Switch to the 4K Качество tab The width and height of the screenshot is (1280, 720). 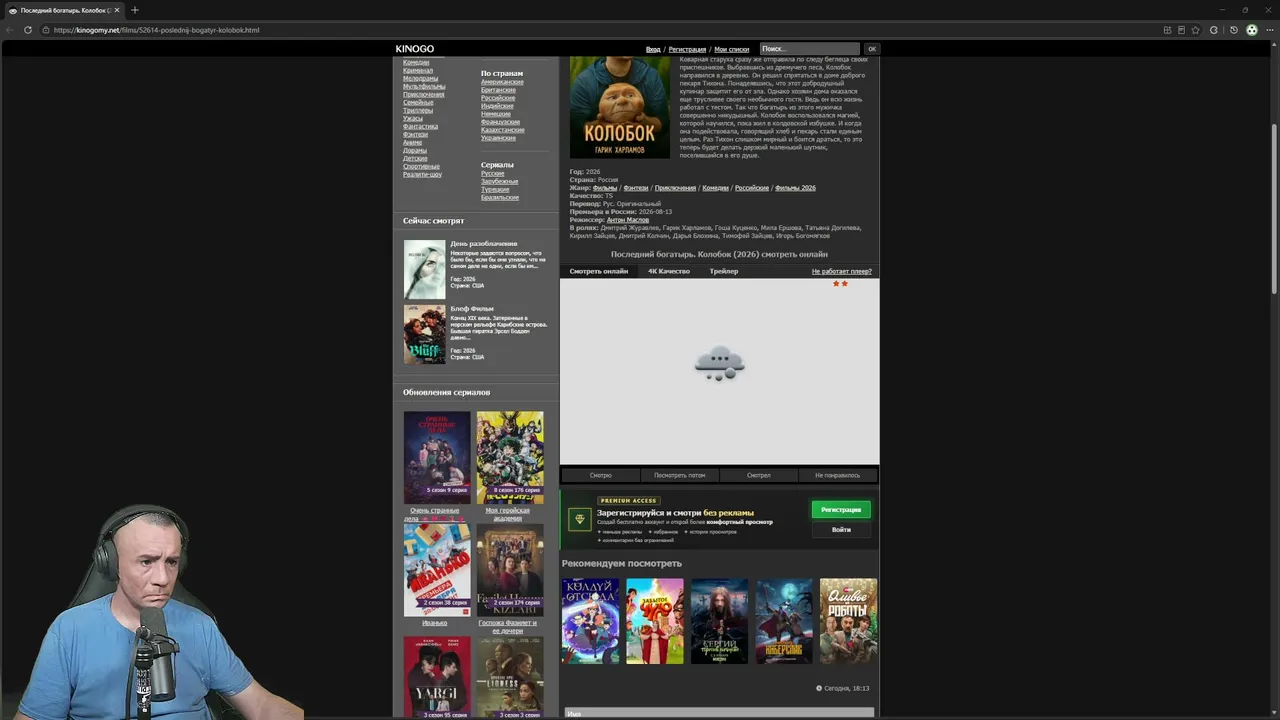669,271
